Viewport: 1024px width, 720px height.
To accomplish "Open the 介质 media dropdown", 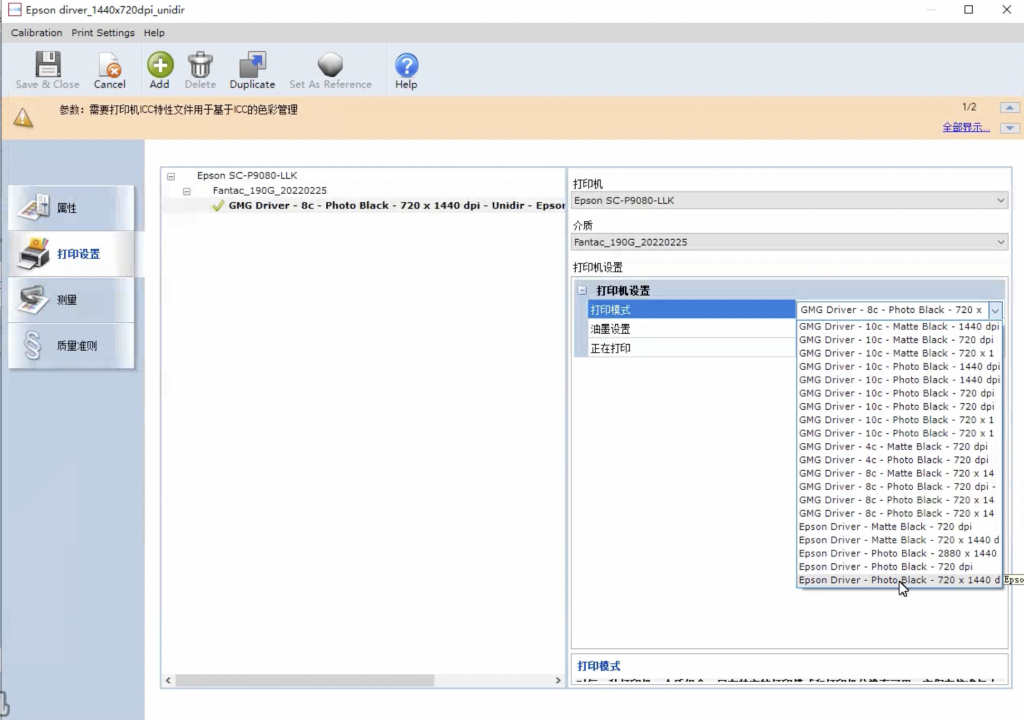I will pos(790,242).
